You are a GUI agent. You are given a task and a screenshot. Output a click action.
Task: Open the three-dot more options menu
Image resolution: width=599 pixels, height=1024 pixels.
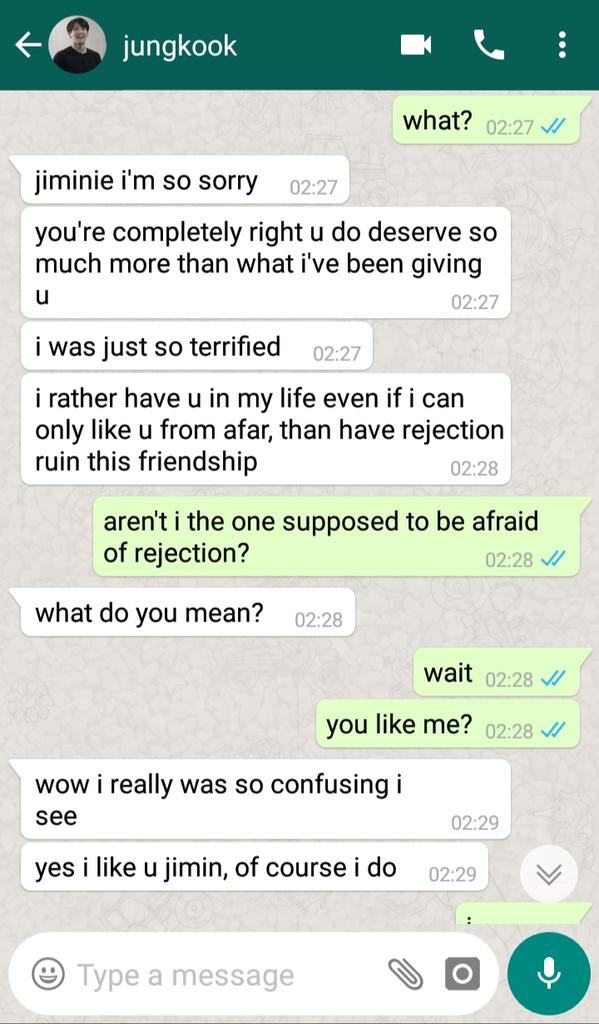coord(562,45)
